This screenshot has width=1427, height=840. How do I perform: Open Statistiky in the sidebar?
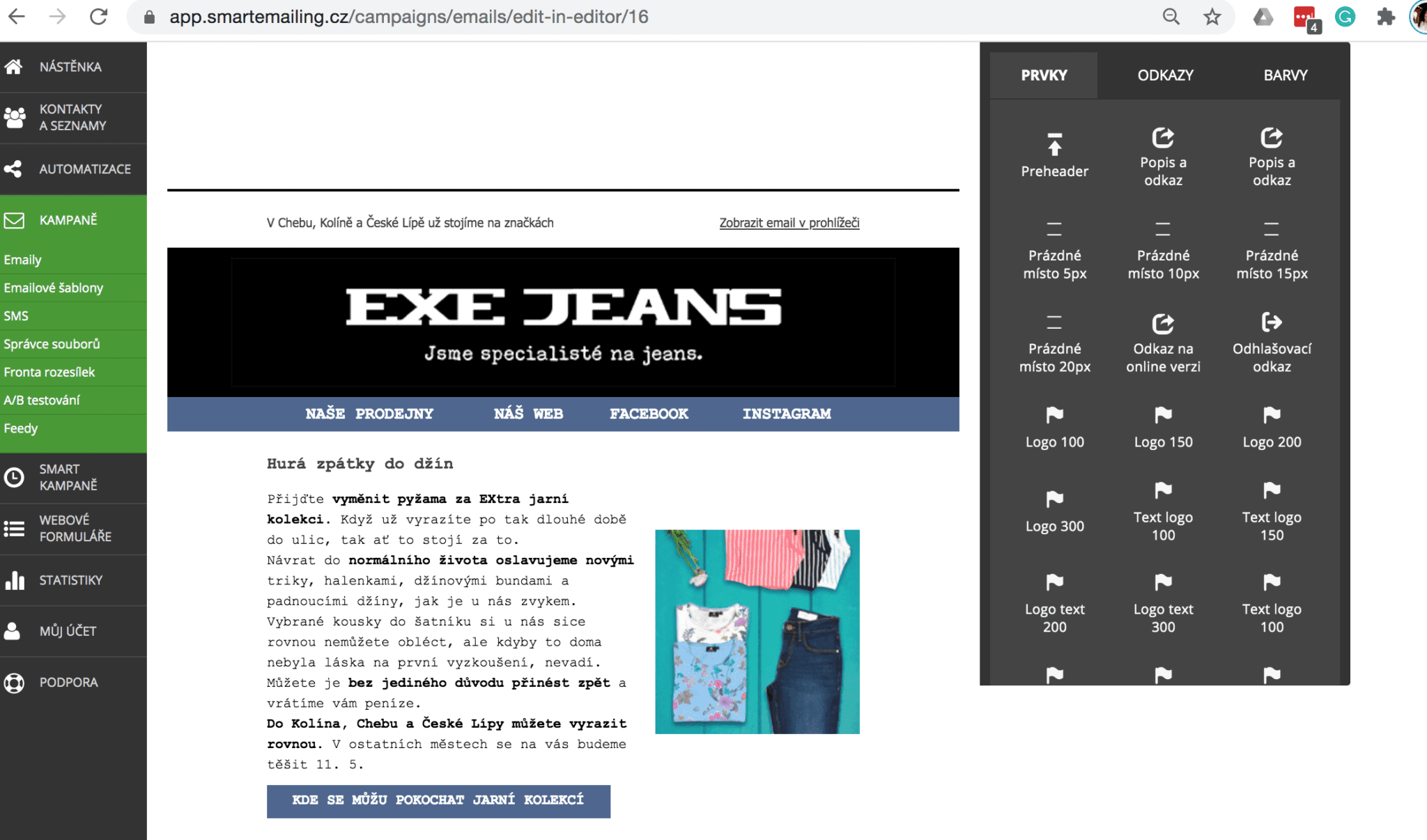[70, 580]
